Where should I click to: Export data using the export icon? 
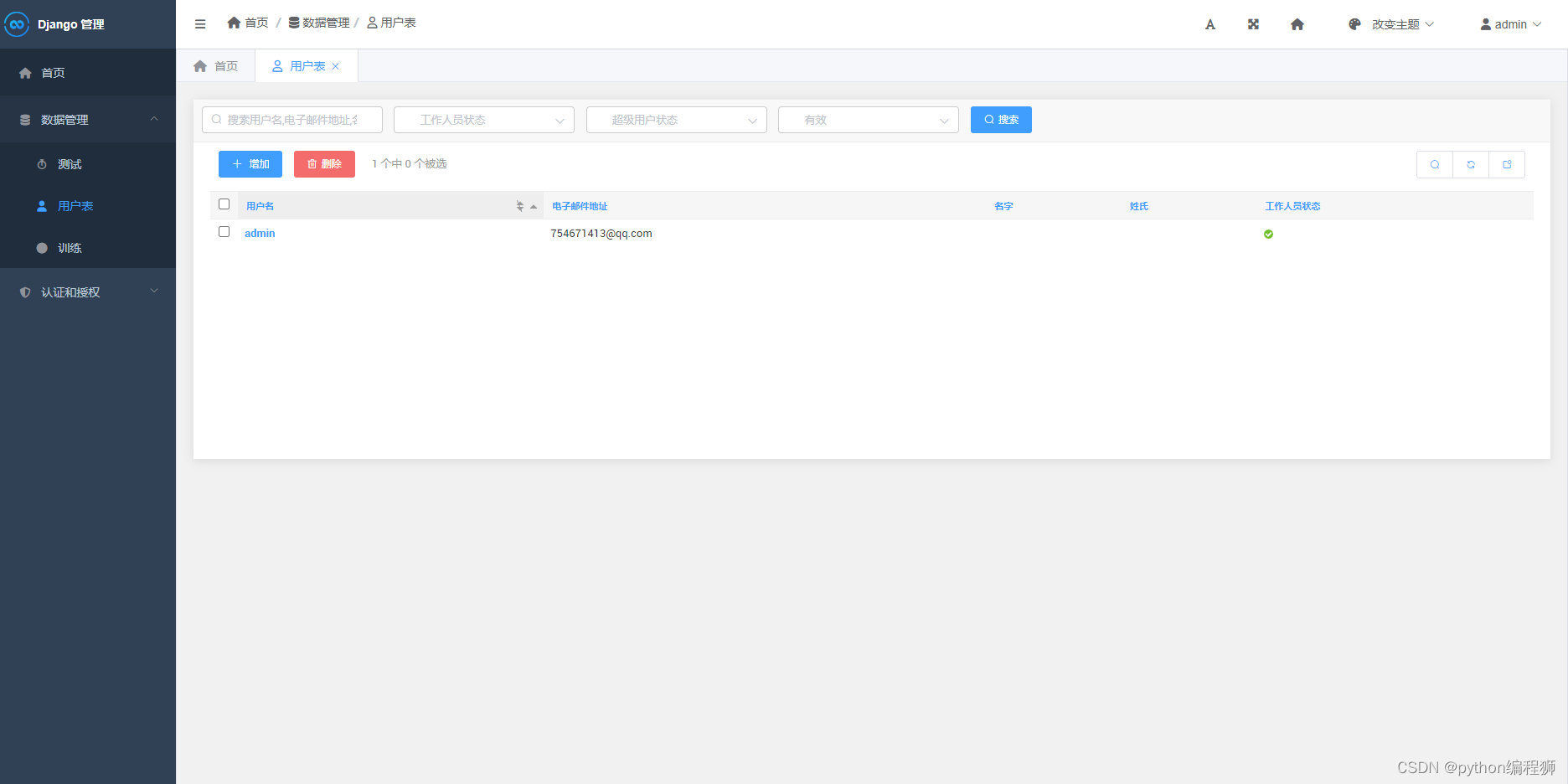tap(1508, 164)
